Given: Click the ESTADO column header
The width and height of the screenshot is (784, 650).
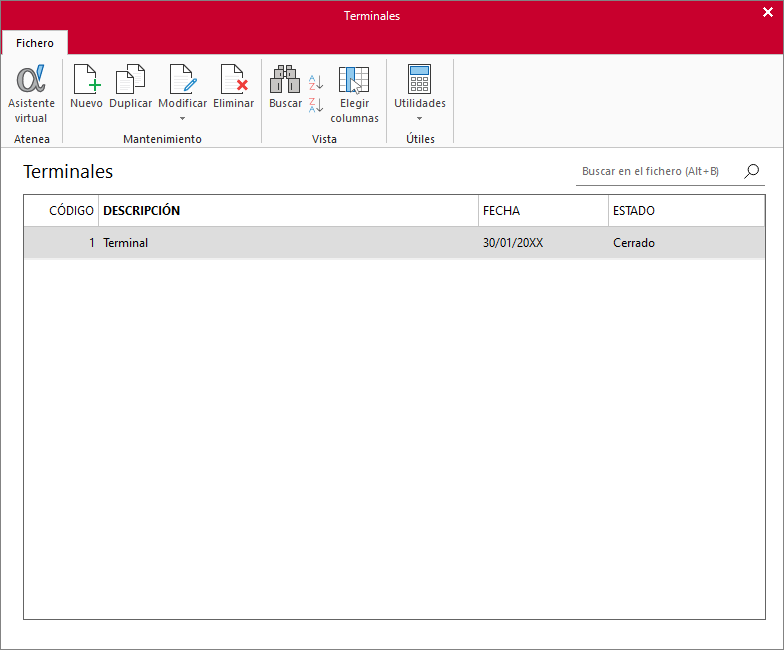Looking at the screenshot, I should (686, 210).
